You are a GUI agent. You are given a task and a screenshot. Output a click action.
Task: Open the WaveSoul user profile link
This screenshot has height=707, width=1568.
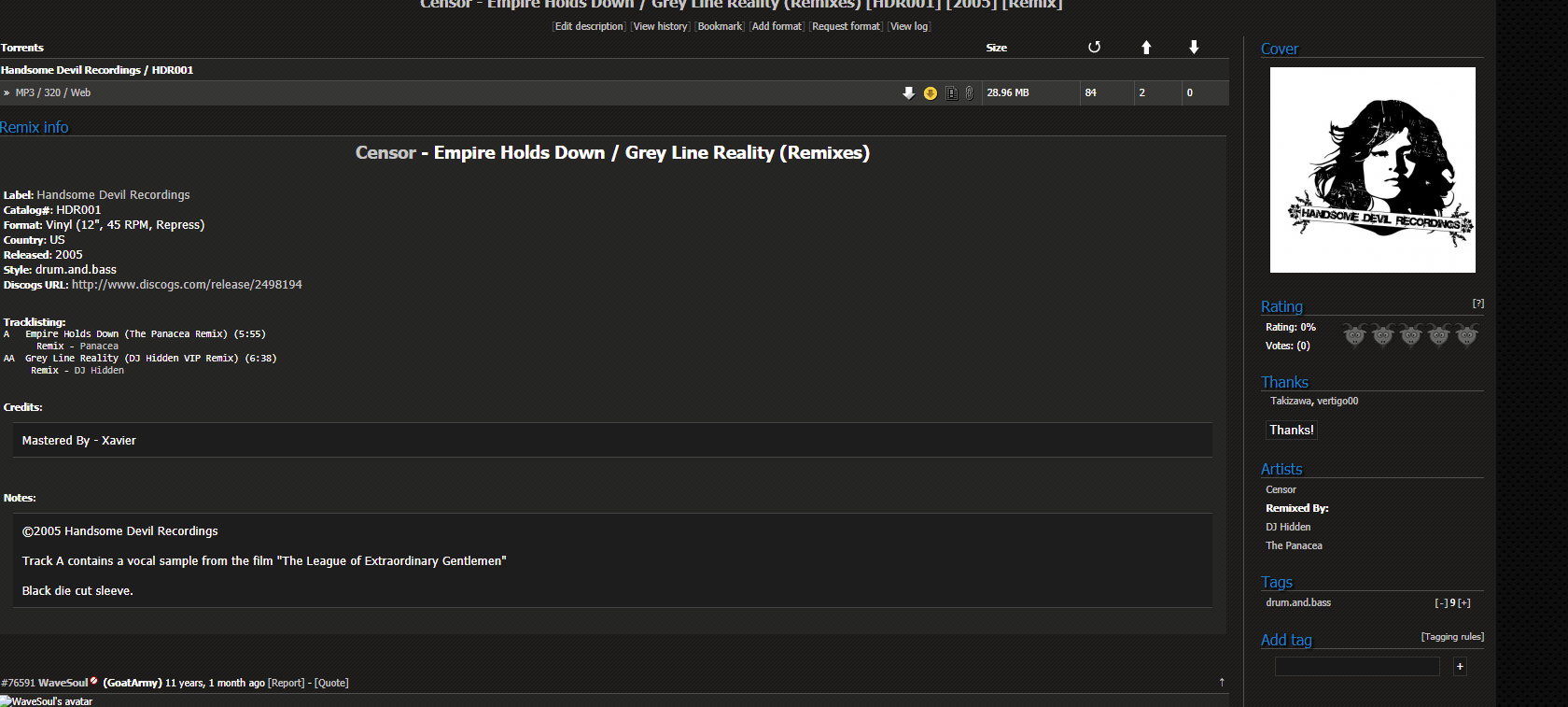point(63,683)
